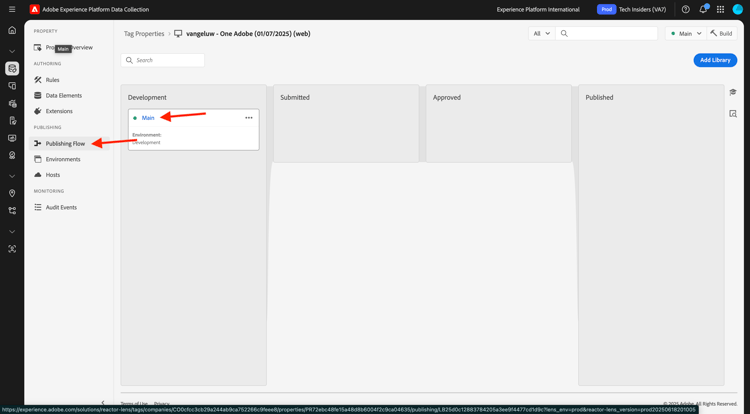Click the Submitted column heading
The image size is (750, 414).
pyautogui.click(x=295, y=97)
